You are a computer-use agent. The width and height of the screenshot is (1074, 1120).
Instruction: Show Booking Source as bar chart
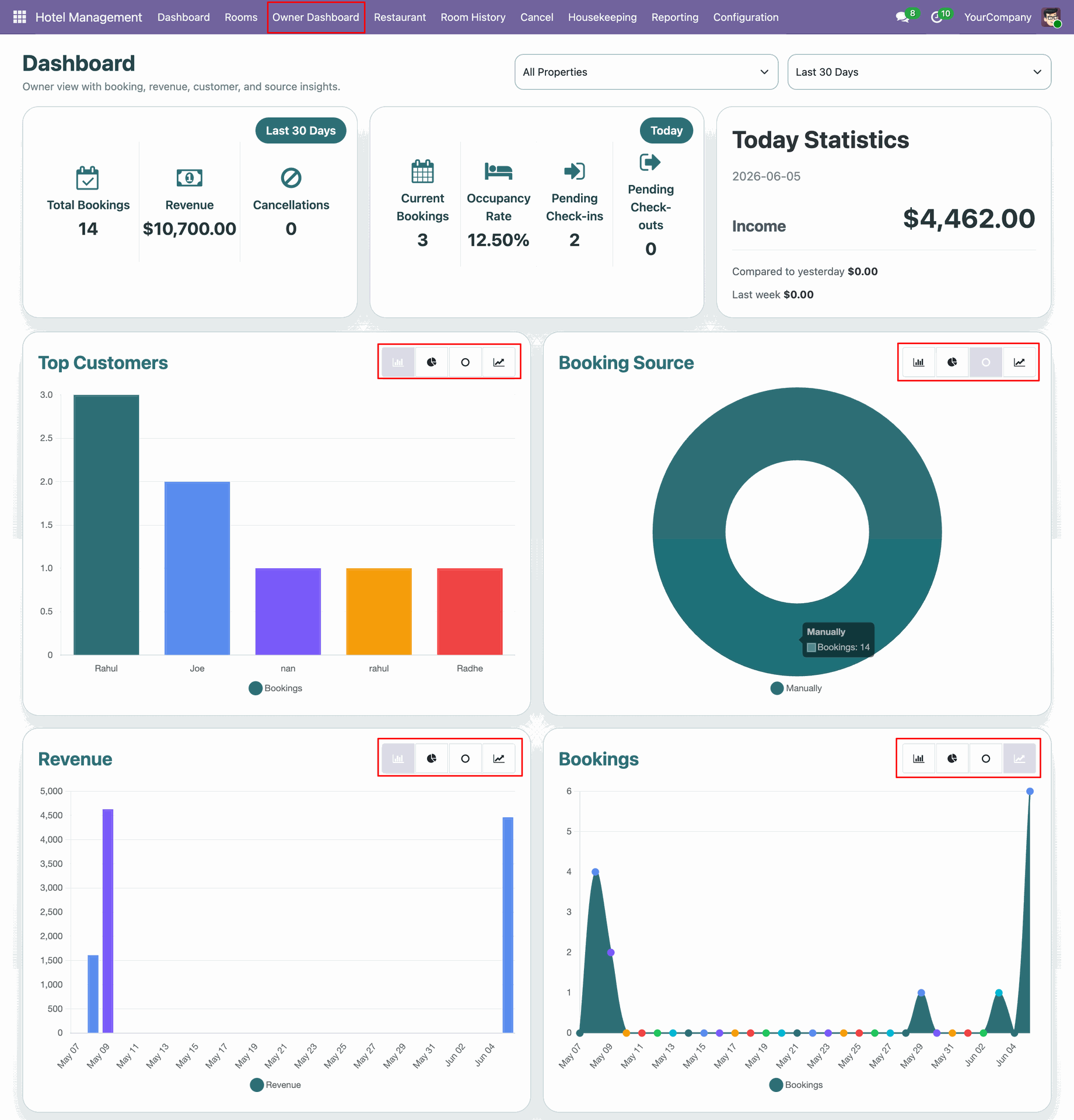click(919, 362)
